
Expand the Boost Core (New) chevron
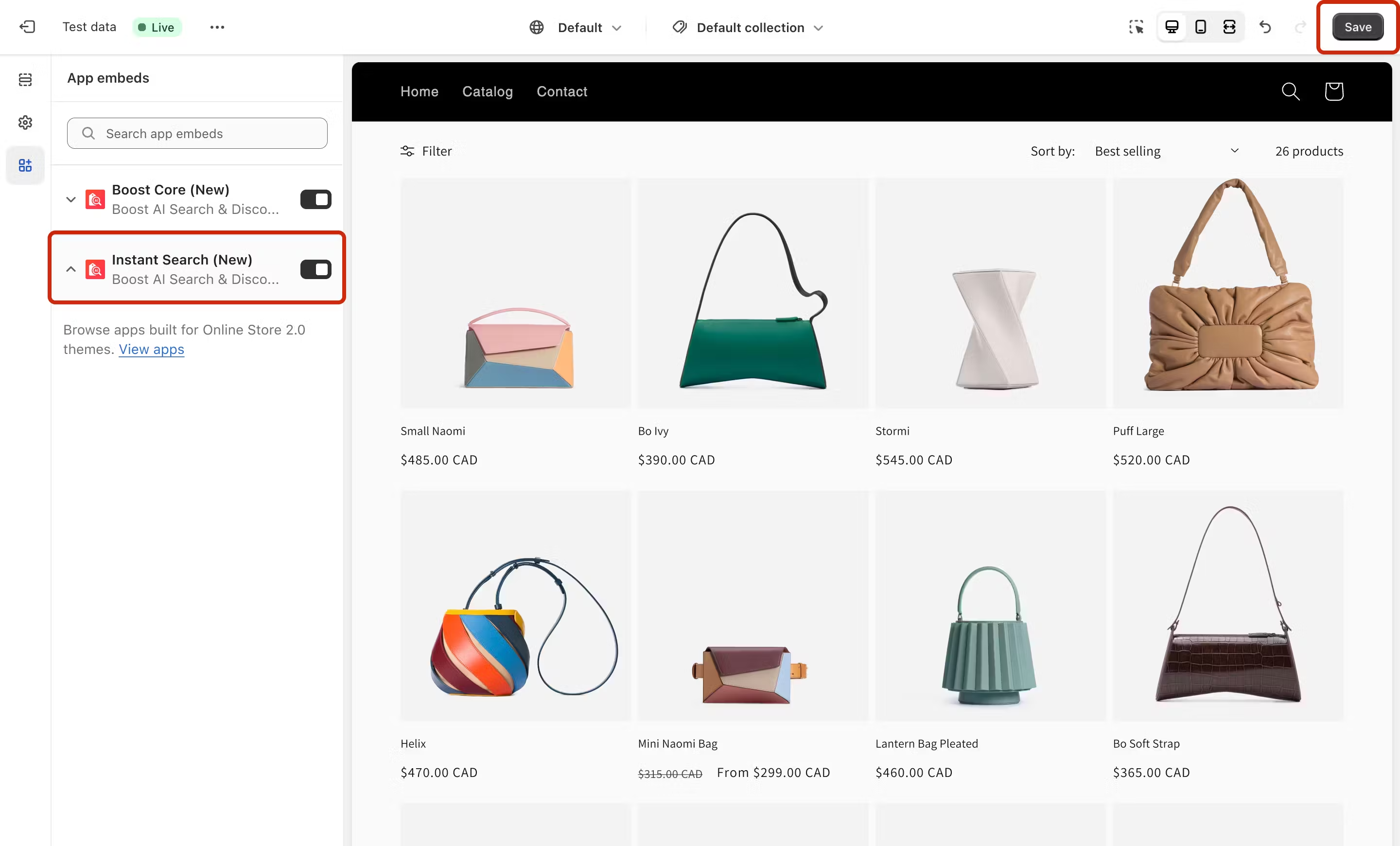pyautogui.click(x=71, y=199)
